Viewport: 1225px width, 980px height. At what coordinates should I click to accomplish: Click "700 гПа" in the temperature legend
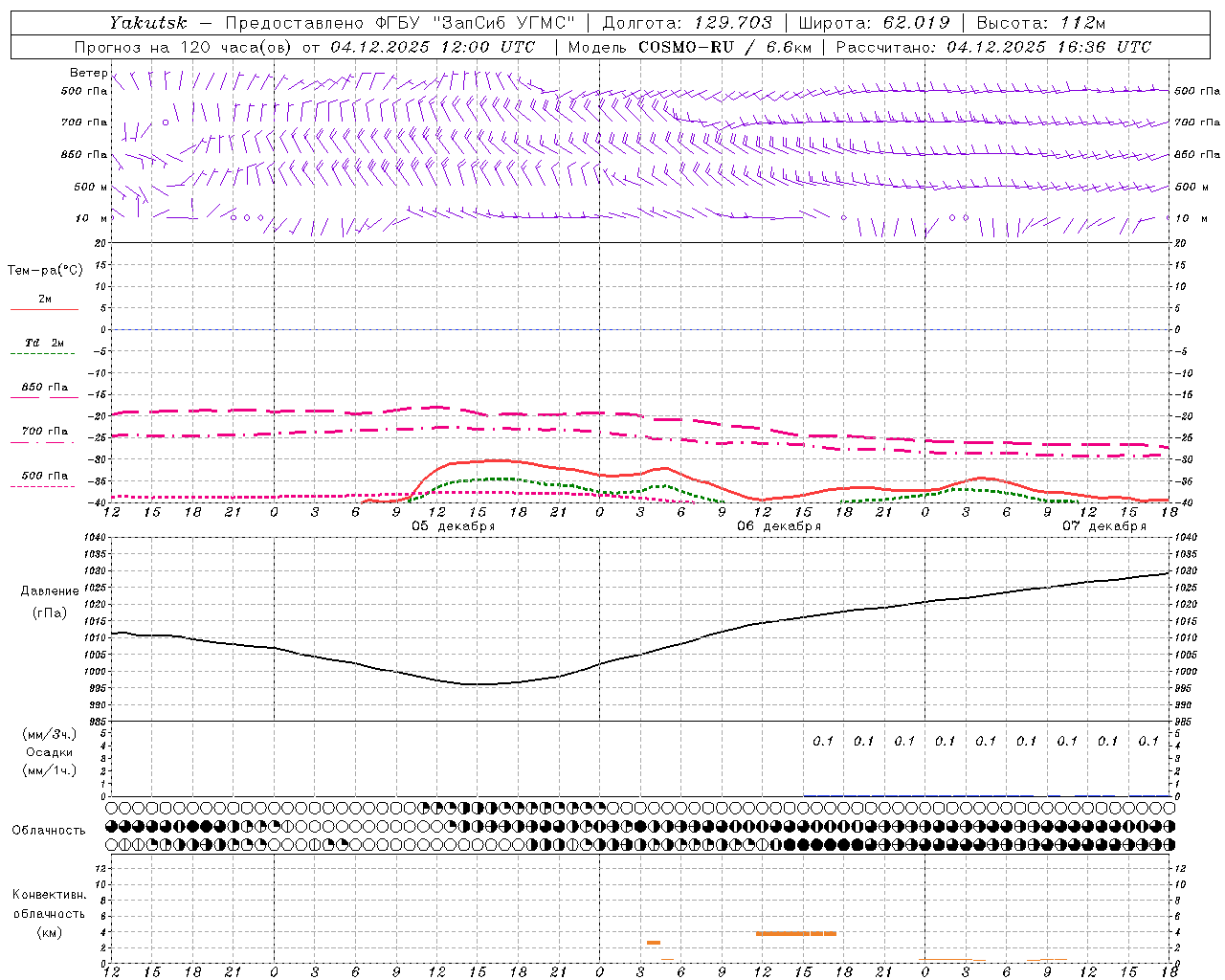pyautogui.click(x=45, y=431)
